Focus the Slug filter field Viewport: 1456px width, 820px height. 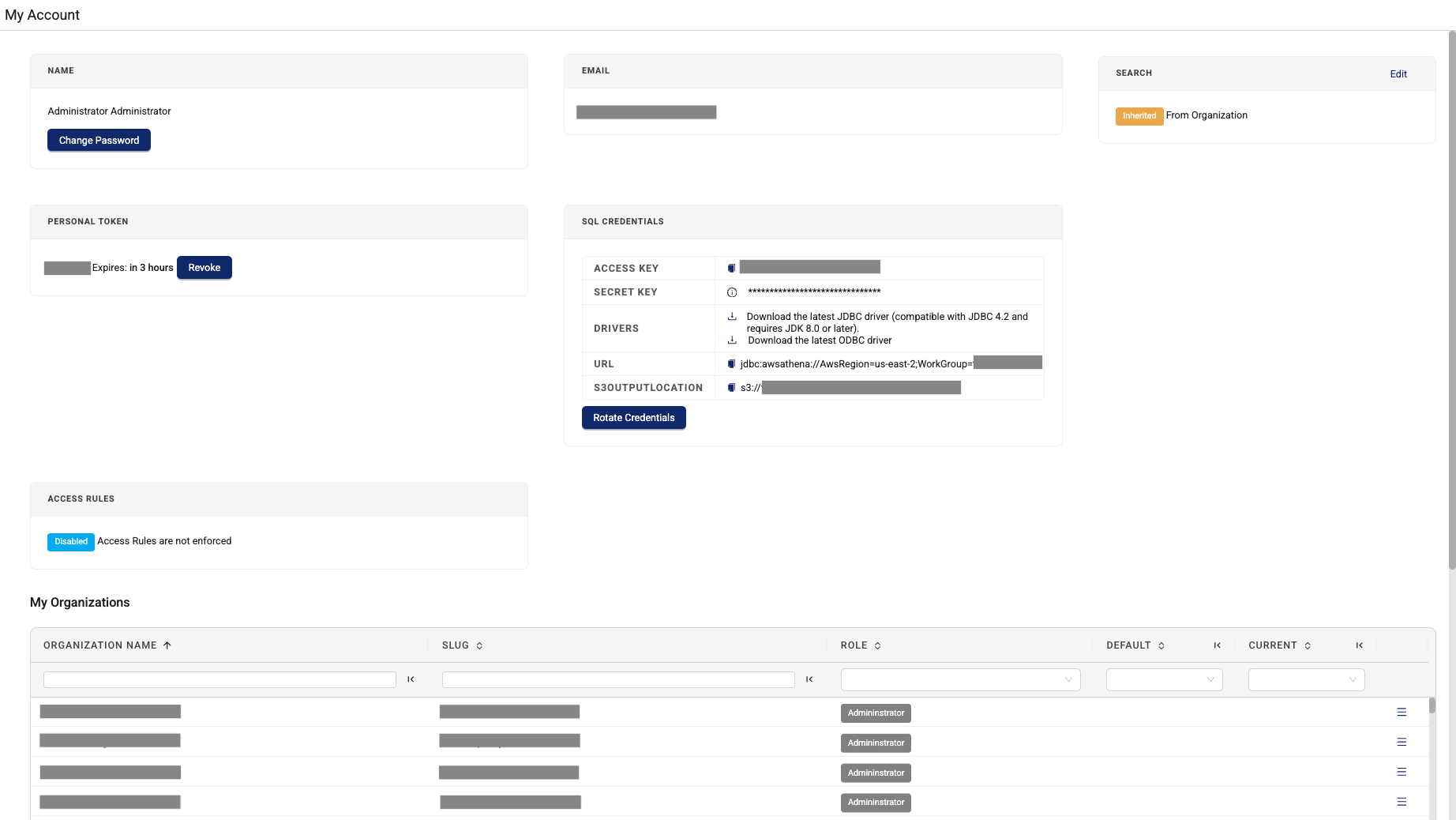click(618, 679)
